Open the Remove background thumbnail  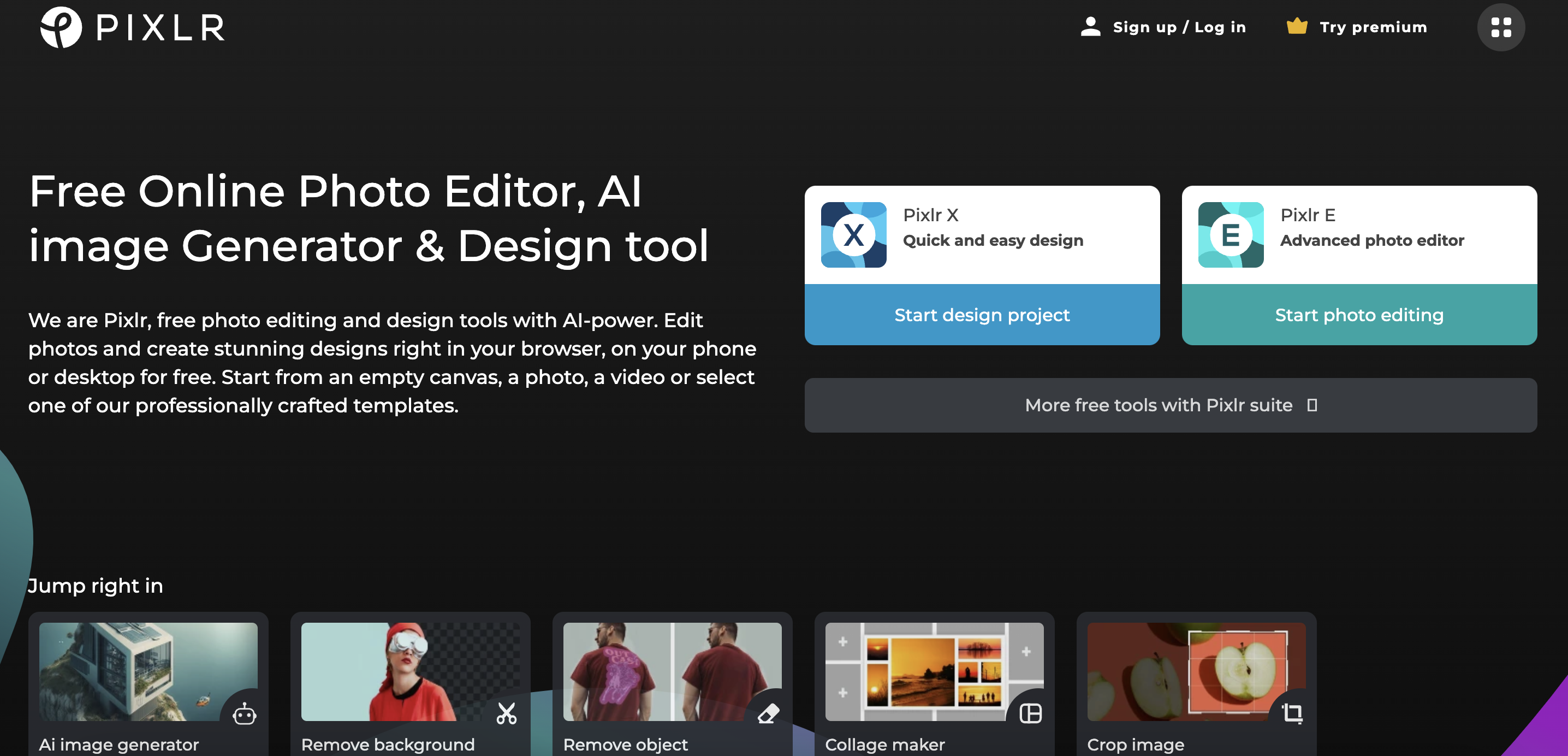pos(410,671)
